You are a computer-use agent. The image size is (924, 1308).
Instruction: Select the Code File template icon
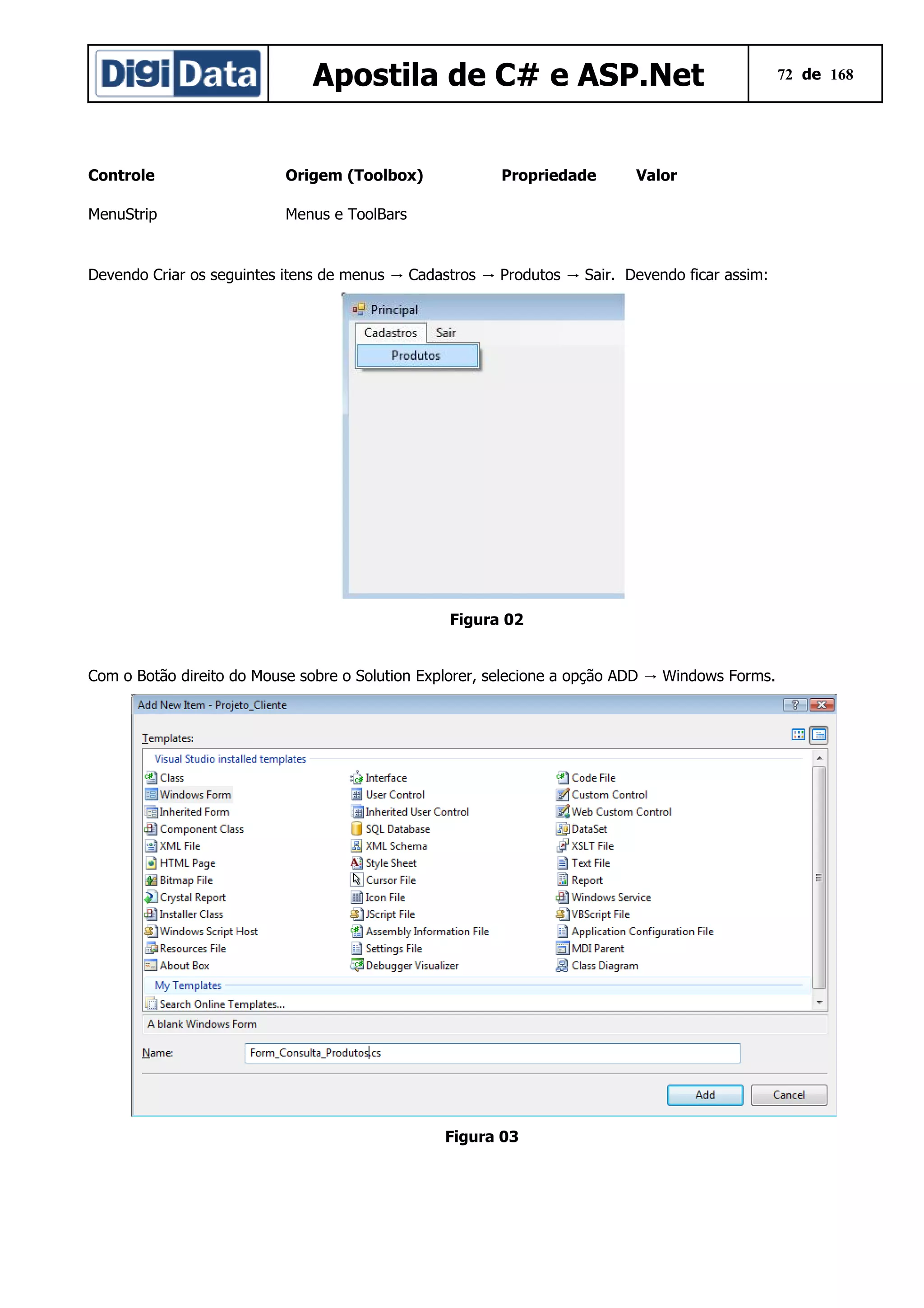563,777
